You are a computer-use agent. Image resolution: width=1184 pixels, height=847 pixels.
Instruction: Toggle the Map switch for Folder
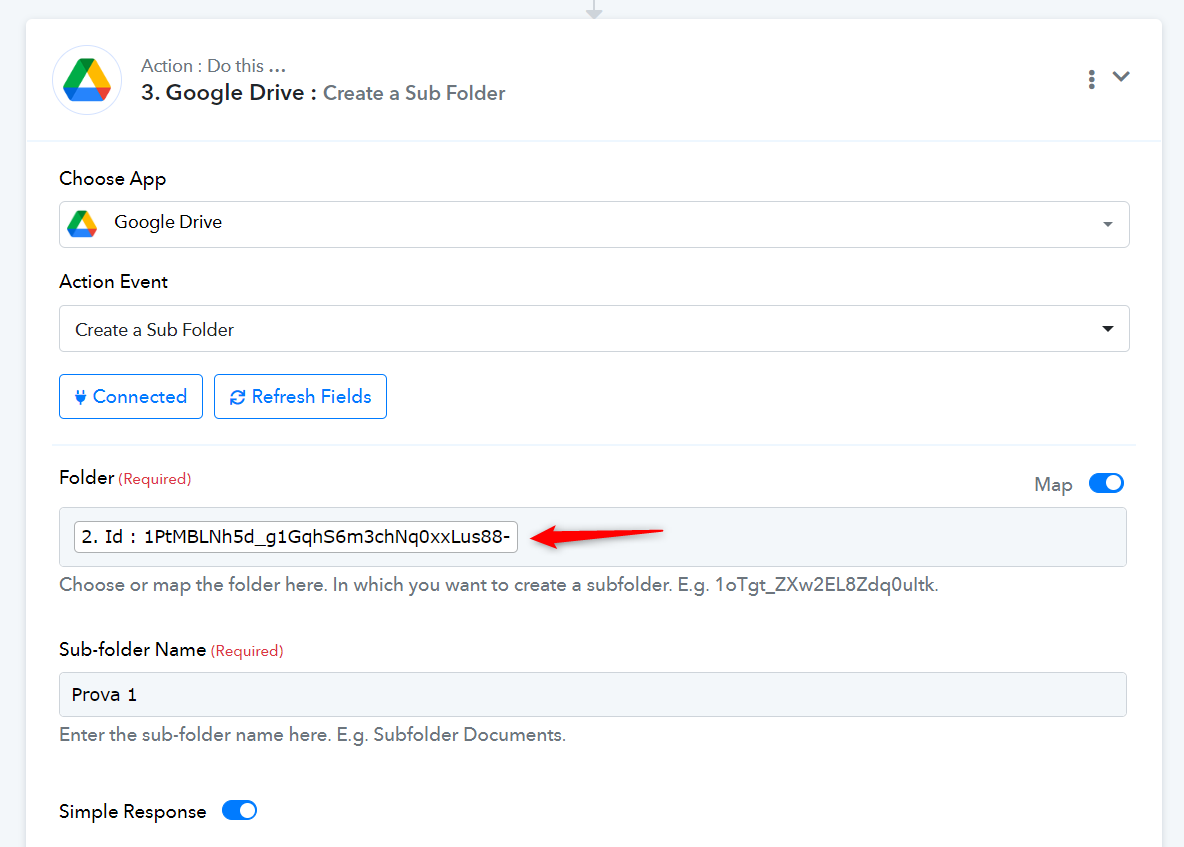1105,483
